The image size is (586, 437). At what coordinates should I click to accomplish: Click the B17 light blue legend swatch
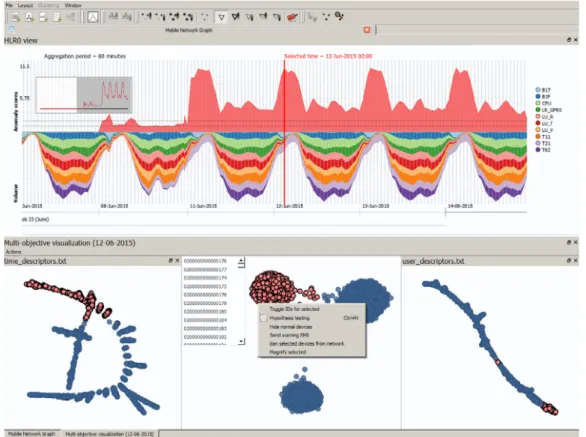click(538, 90)
